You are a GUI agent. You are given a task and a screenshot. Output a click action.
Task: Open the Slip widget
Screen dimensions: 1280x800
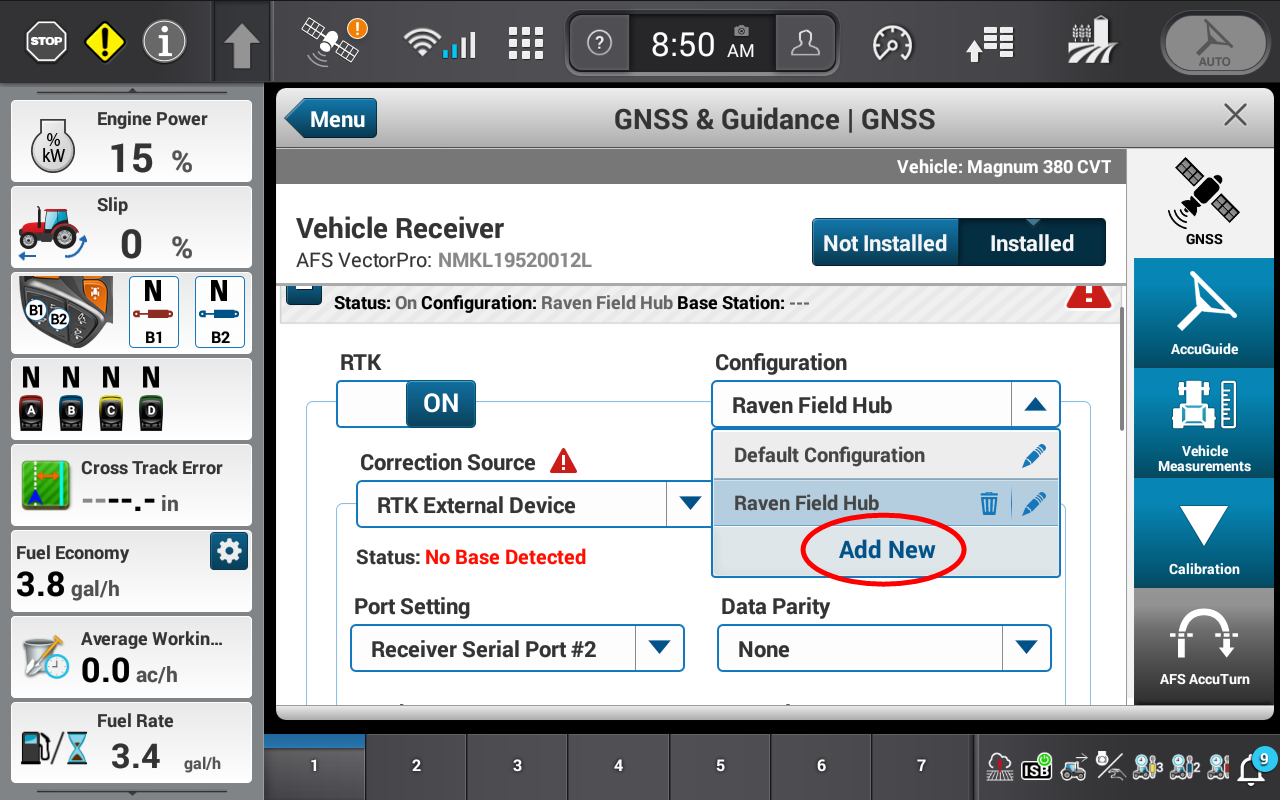(x=131, y=227)
